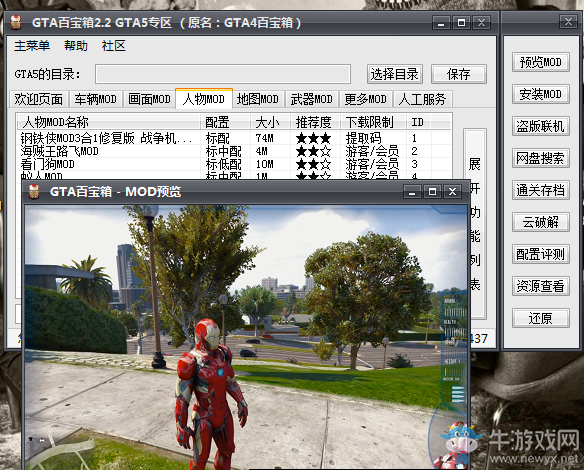This screenshot has width=584, height=470.
Task: Close the right-side function panel
Action: pos(568,22)
